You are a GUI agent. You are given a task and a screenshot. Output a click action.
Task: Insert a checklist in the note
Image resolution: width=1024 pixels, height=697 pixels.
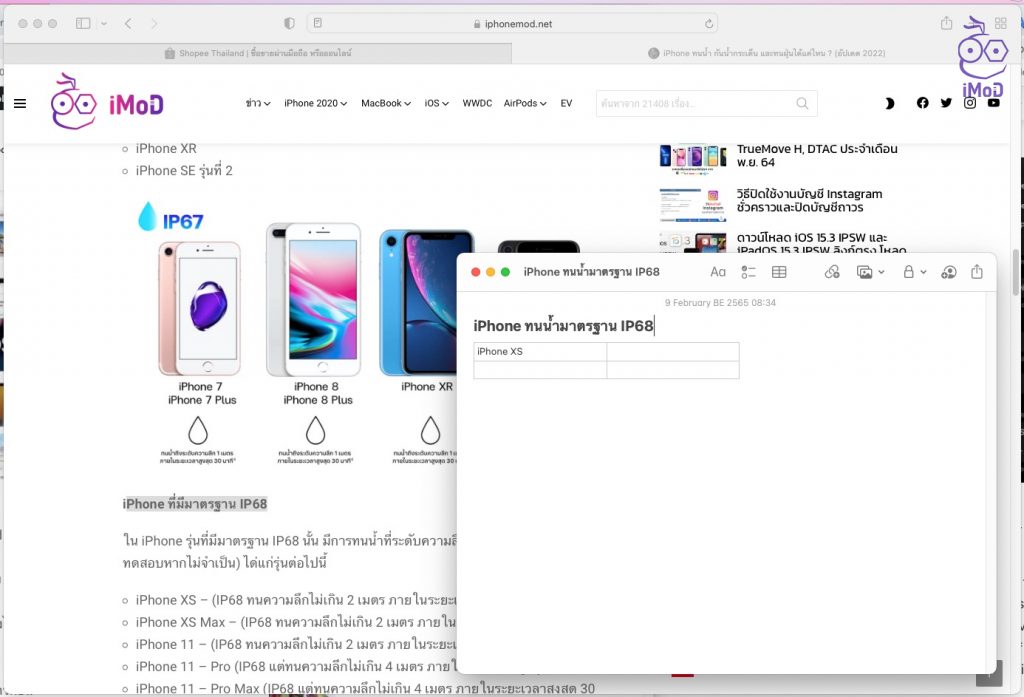(748, 272)
